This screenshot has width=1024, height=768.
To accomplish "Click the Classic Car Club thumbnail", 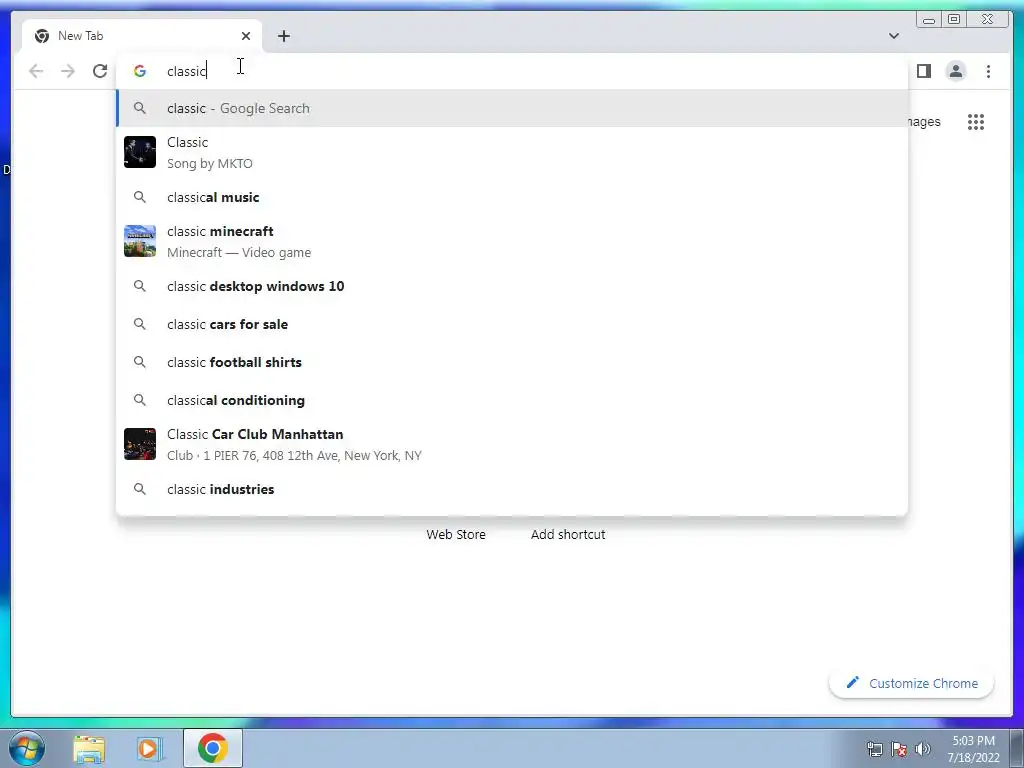I will [x=140, y=444].
